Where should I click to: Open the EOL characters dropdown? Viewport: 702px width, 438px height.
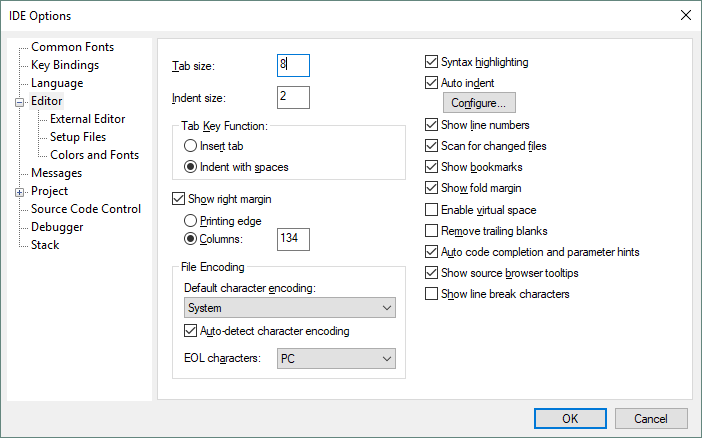[x=335, y=358]
